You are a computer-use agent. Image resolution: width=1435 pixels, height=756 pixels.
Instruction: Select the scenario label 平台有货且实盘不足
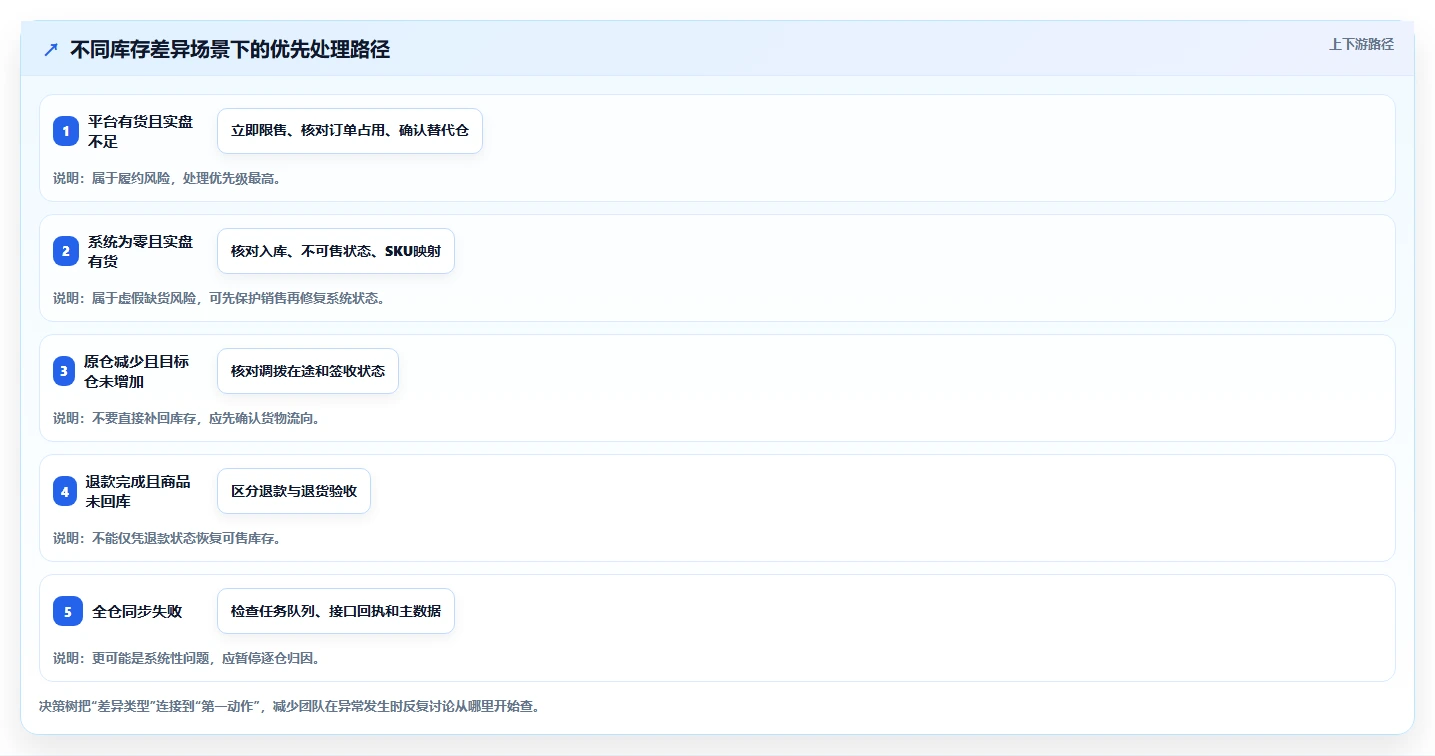(x=140, y=131)
